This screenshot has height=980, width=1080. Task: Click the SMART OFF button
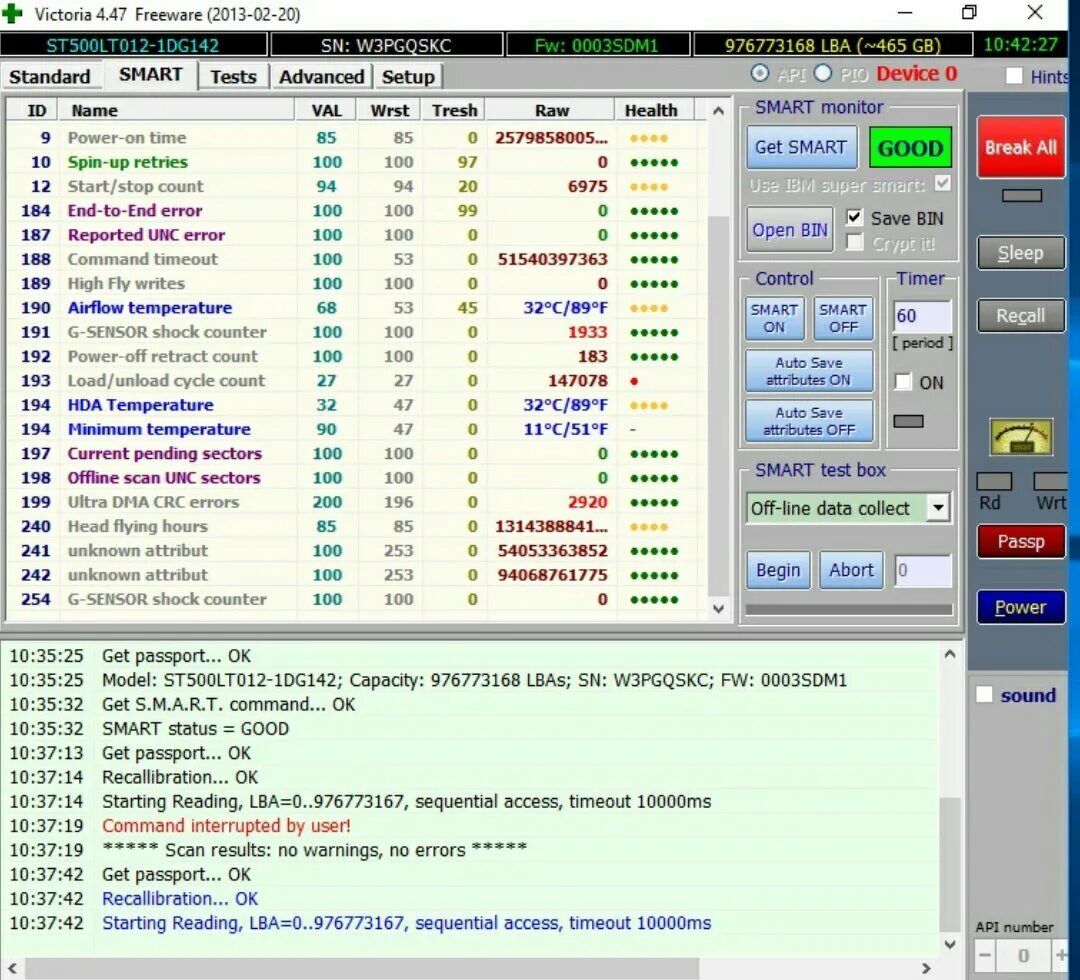click(843, 318)
